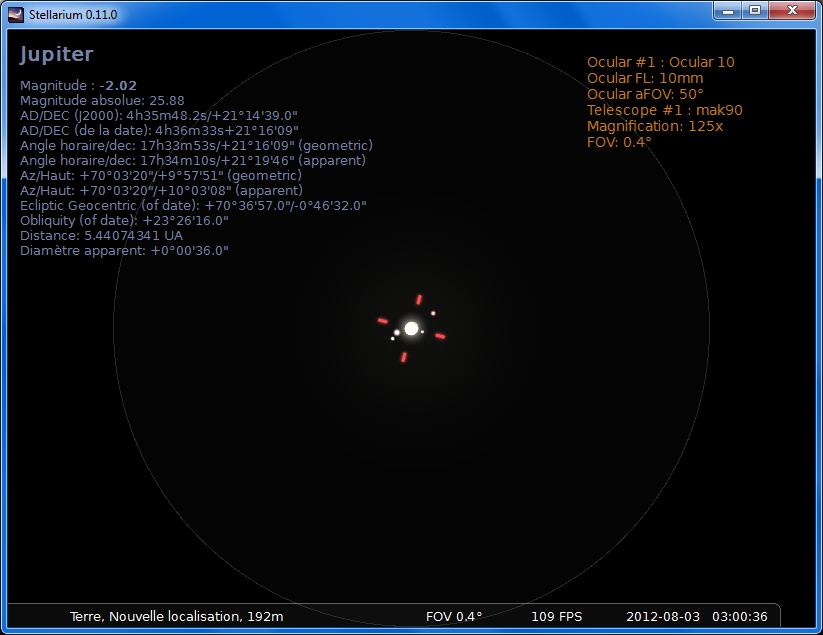Minimize the Stellarium window
This screenshot has width=823, height=635.
728,10
